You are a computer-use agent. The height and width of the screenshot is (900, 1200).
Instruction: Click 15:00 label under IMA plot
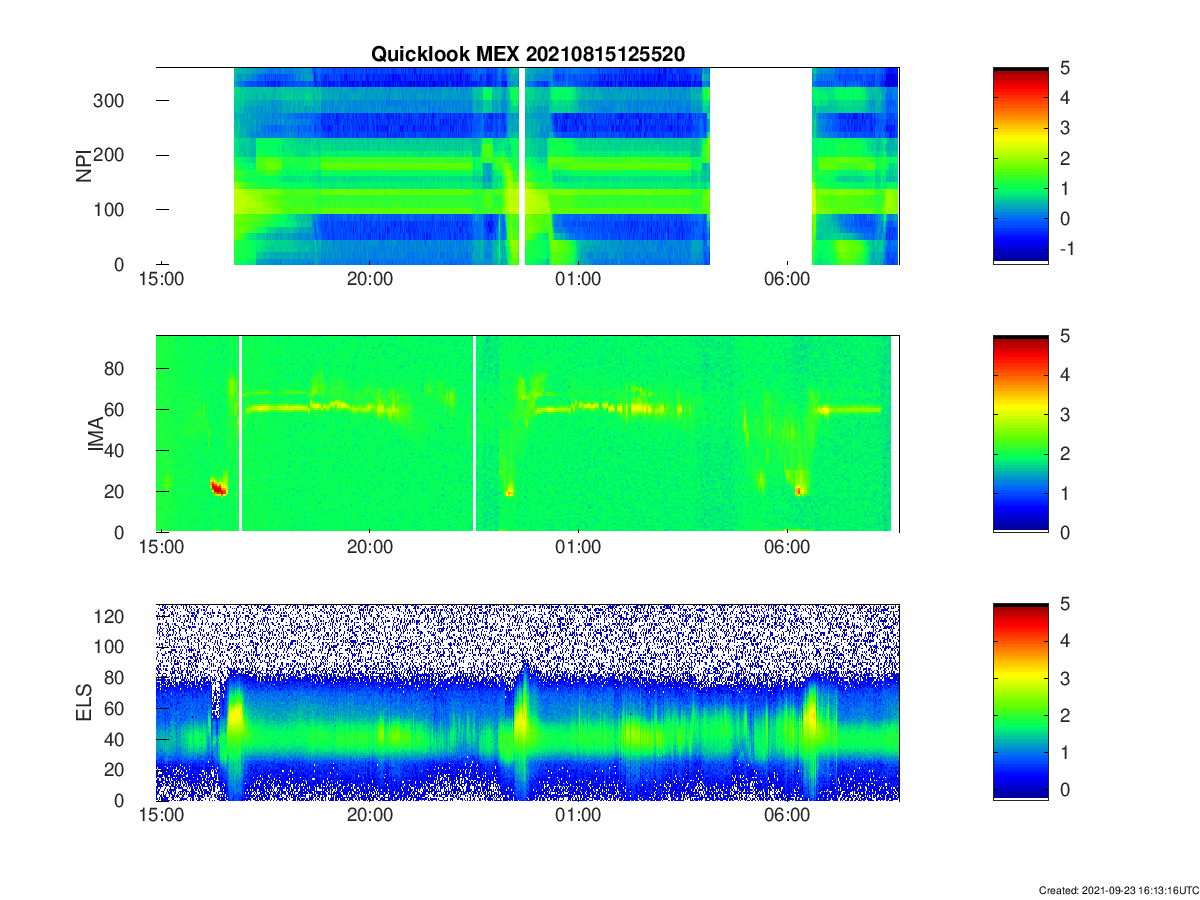point(162,548)
